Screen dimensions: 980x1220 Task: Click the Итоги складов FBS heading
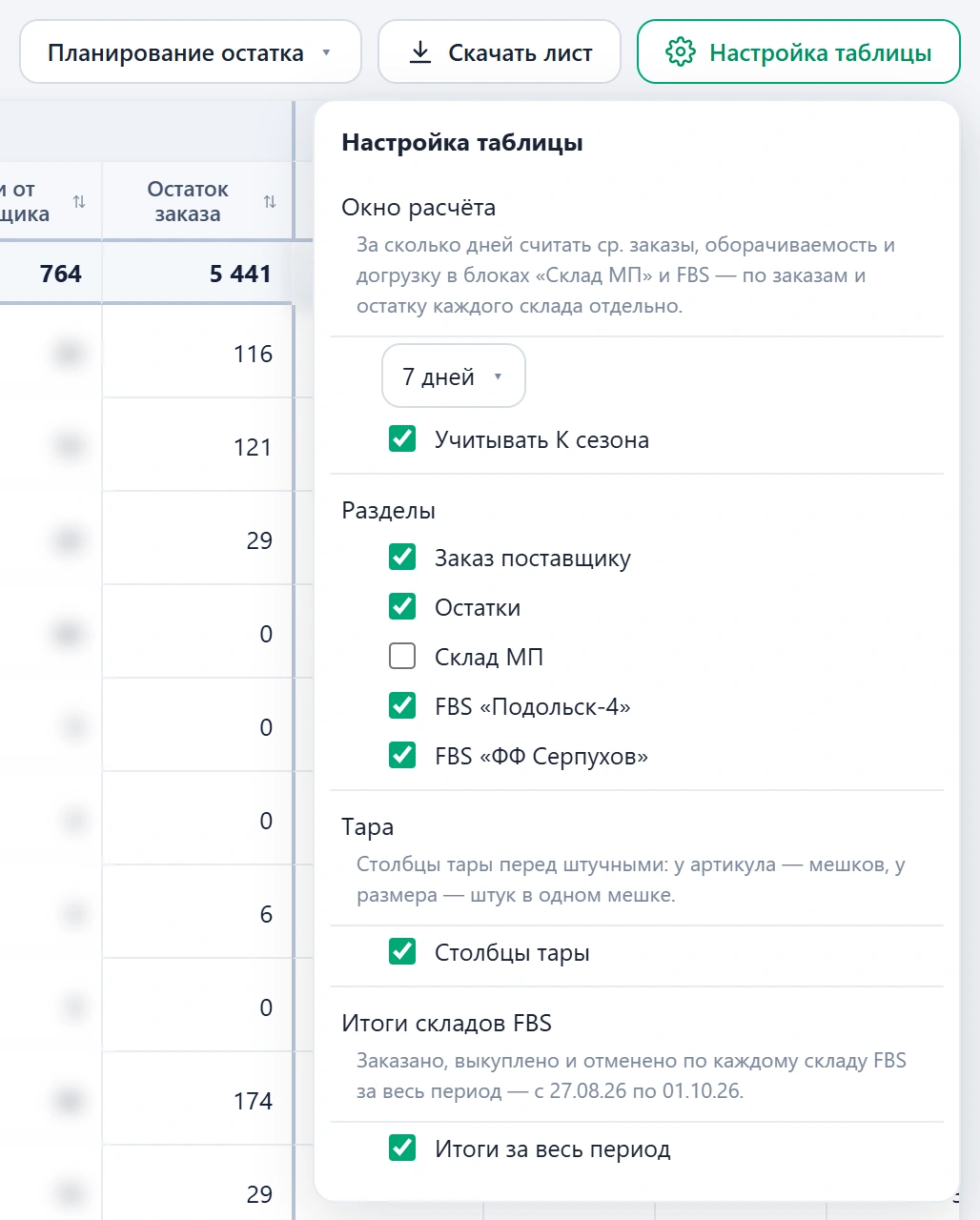tap(446, 1023)
